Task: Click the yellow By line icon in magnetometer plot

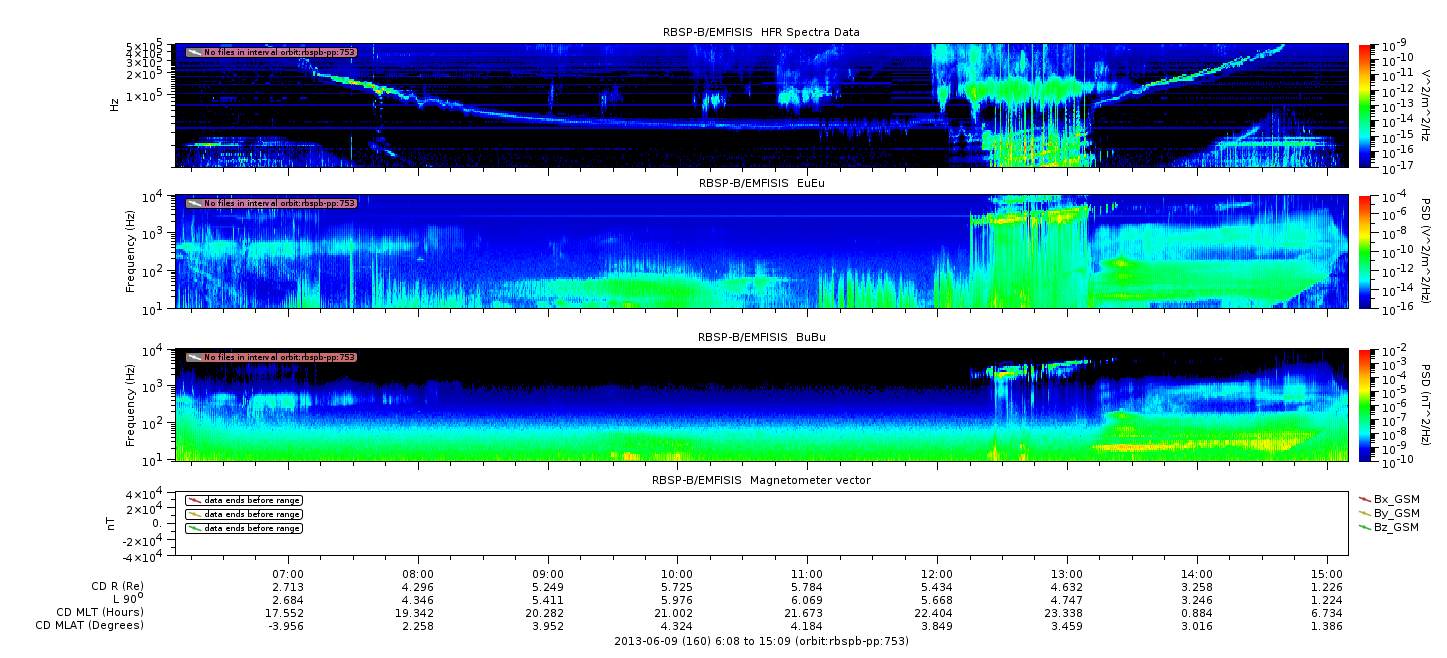Action: point(194,514)
